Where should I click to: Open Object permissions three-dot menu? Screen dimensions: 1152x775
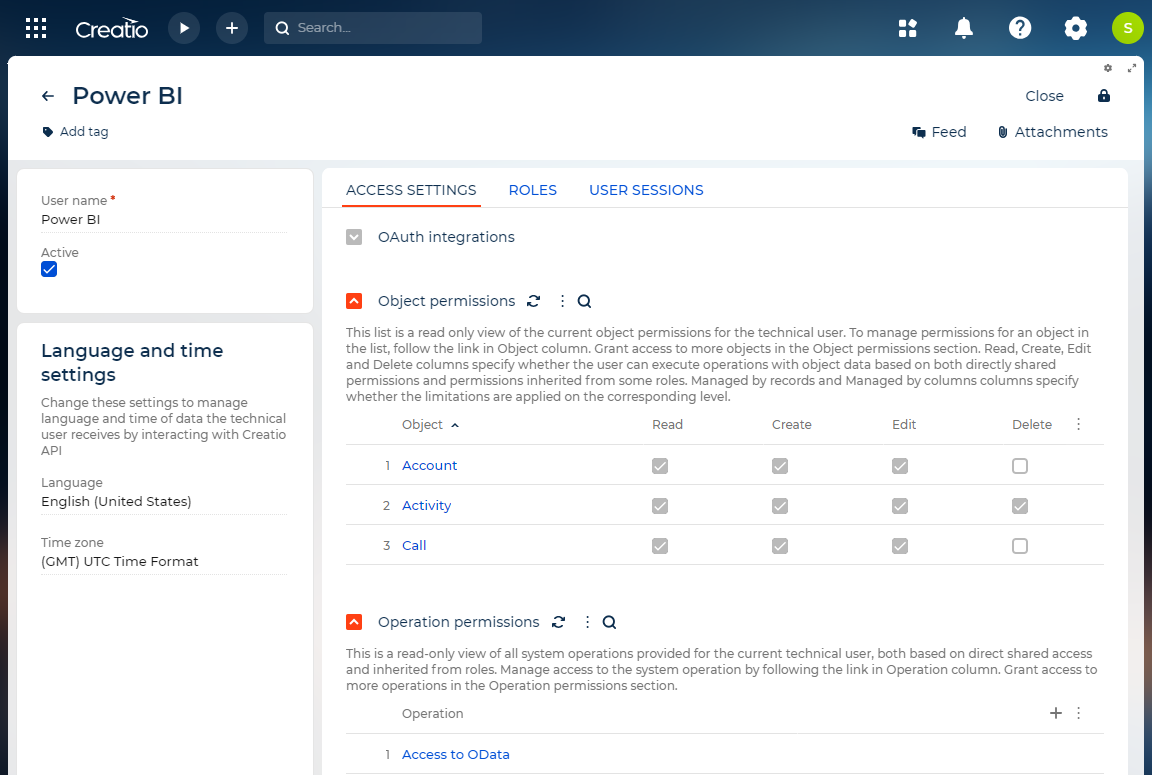562,301
